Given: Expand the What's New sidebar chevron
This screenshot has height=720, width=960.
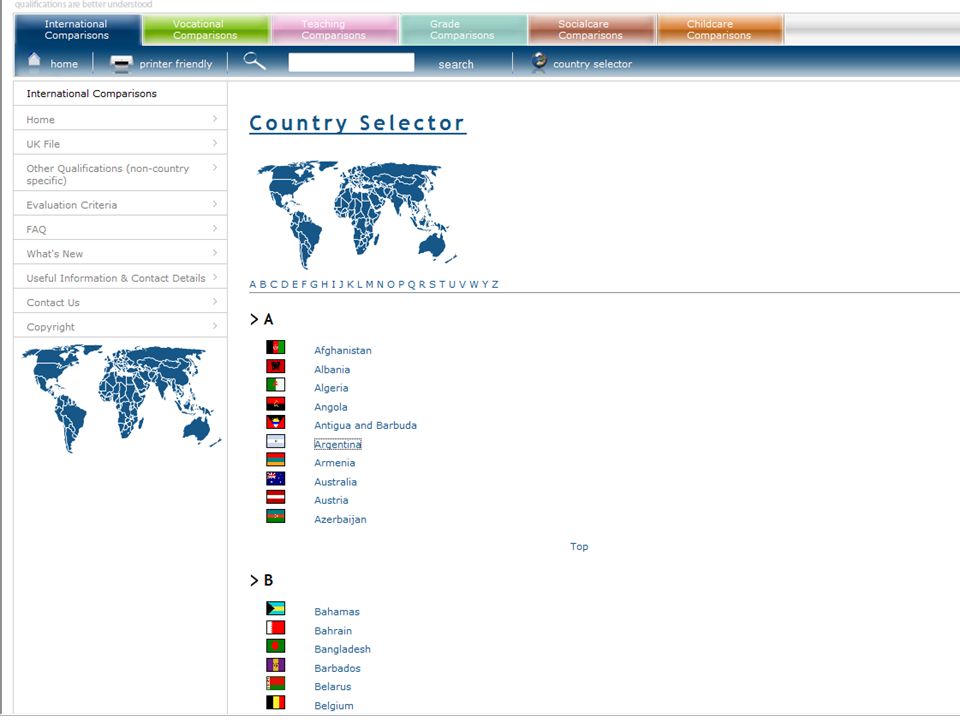Looking at the screenshot, I should (x=215, y=253).
